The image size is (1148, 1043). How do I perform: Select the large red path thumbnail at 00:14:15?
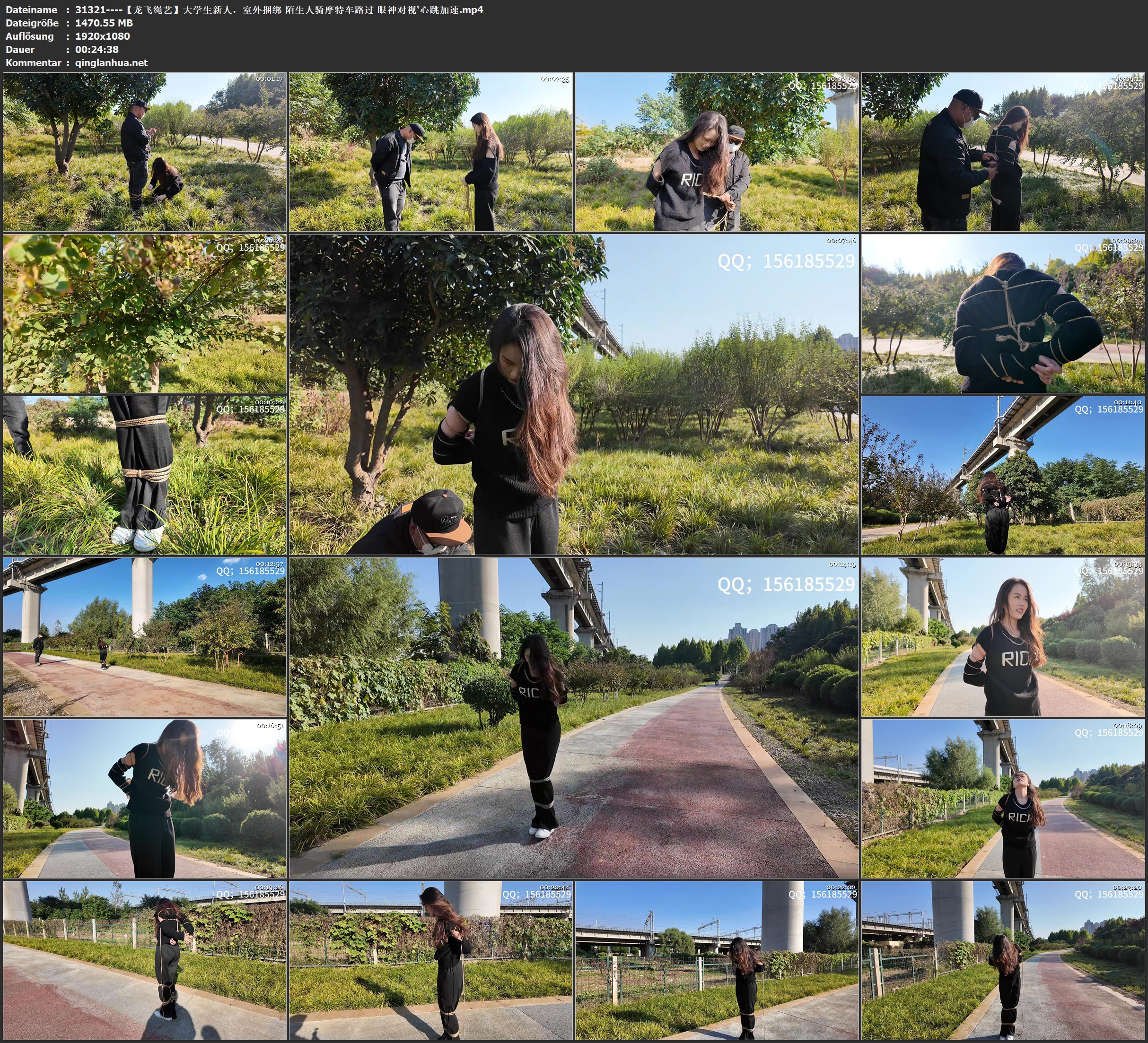coord(574,718)
